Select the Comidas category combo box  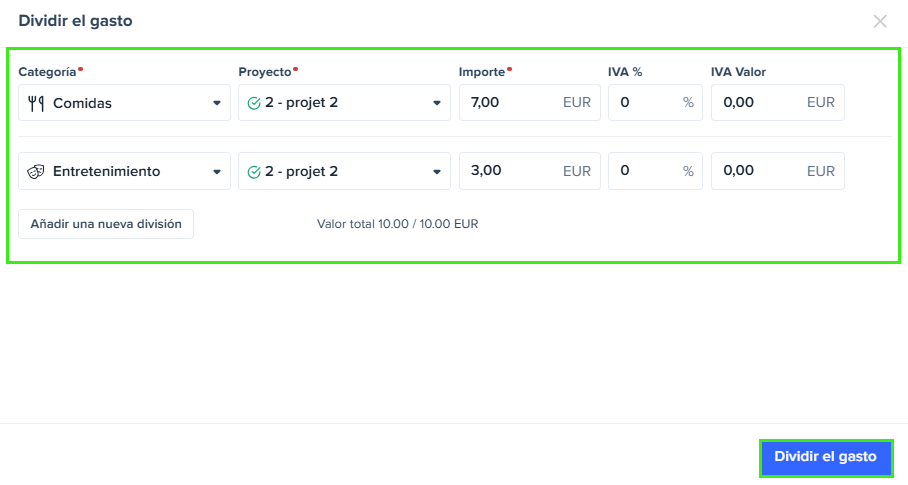tap(125, 103)
